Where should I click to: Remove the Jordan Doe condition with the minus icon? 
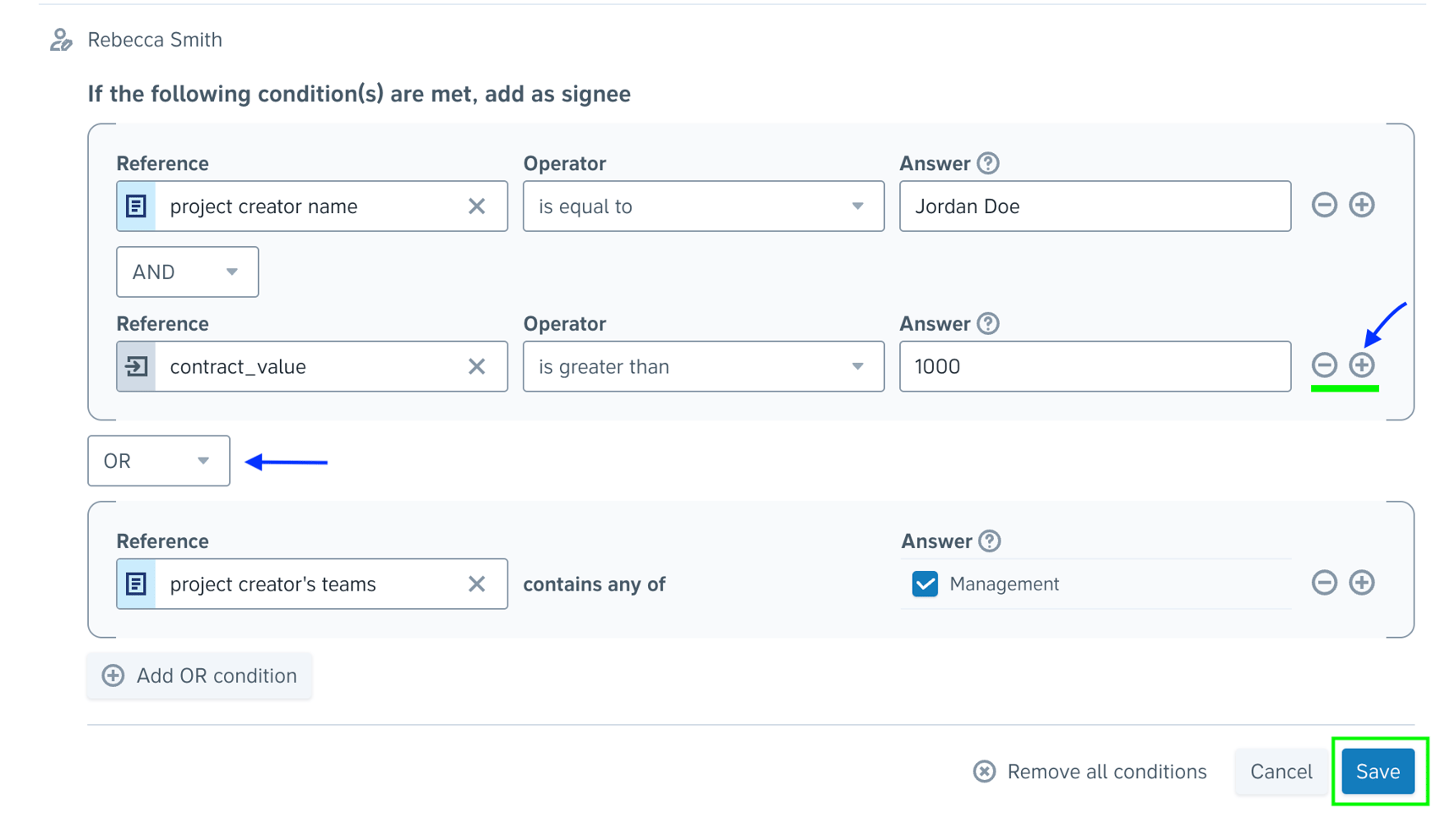[x=1325, y=205]
